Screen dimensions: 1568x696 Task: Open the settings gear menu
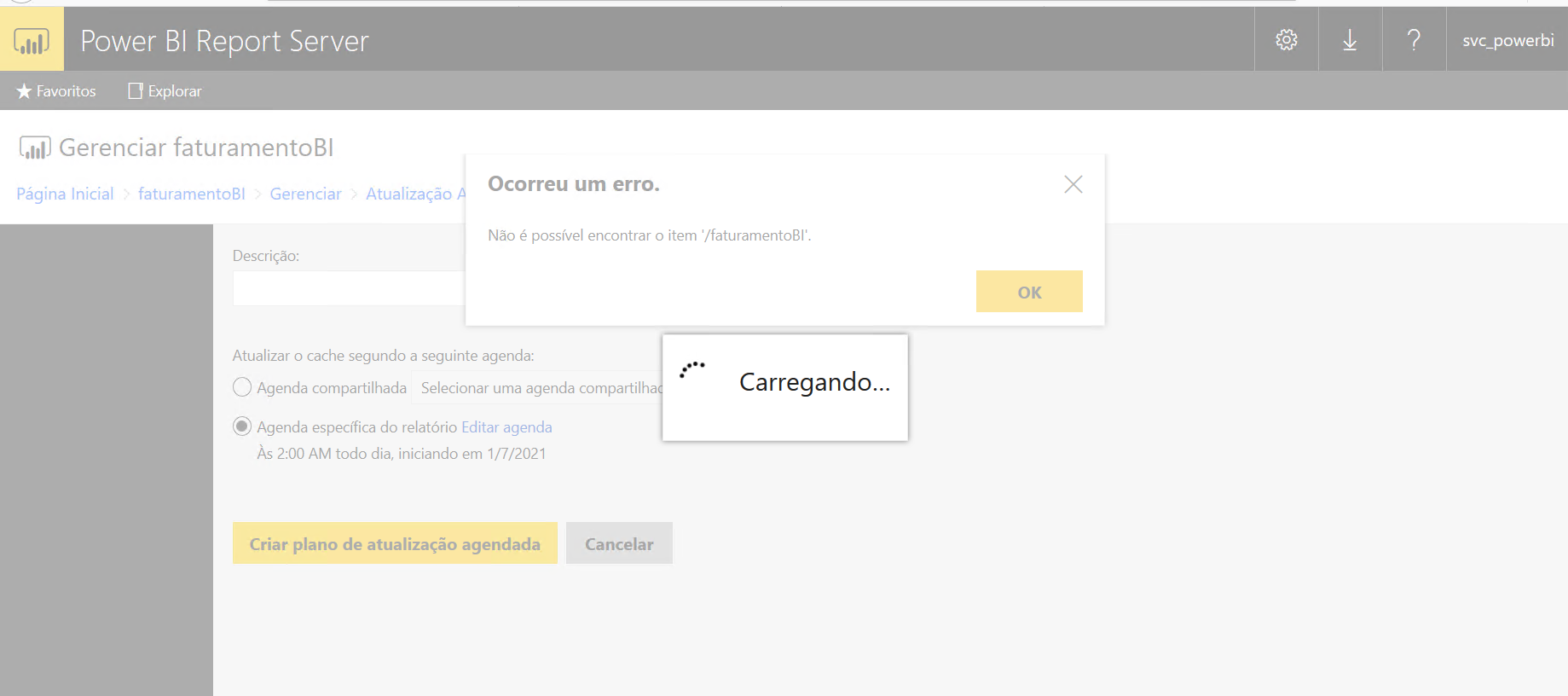pos(1286,39)
